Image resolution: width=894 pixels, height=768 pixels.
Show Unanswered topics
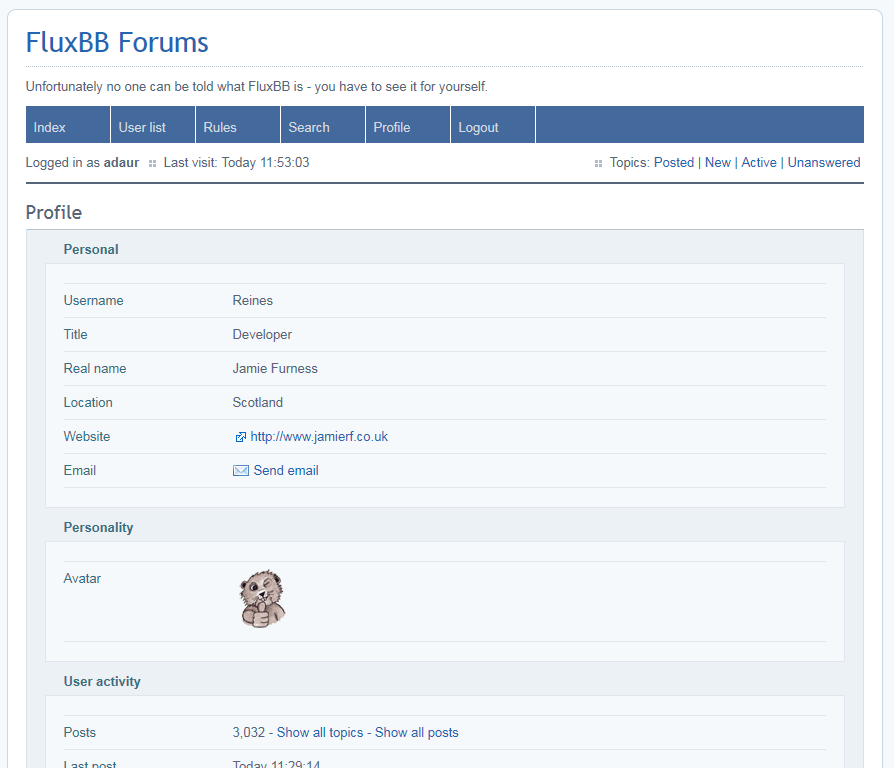pos(824,162)
